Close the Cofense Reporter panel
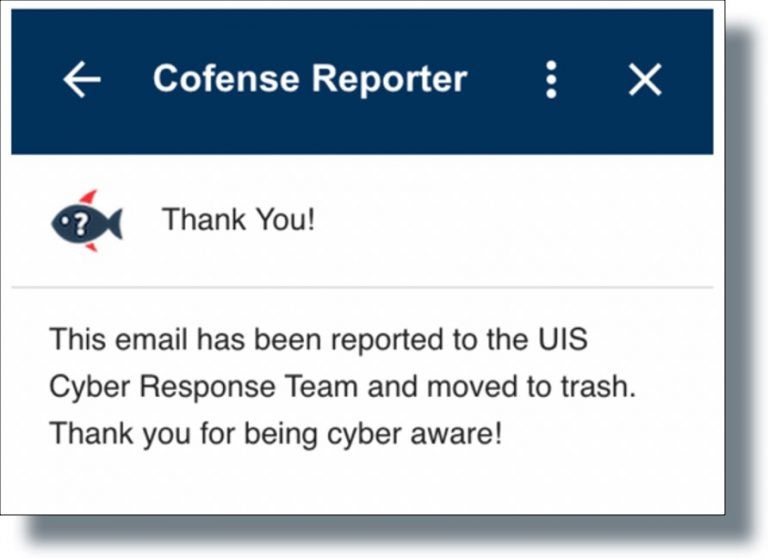Image resolution: width=768 pixels, height=558 pixels. (x=645, y=80)
